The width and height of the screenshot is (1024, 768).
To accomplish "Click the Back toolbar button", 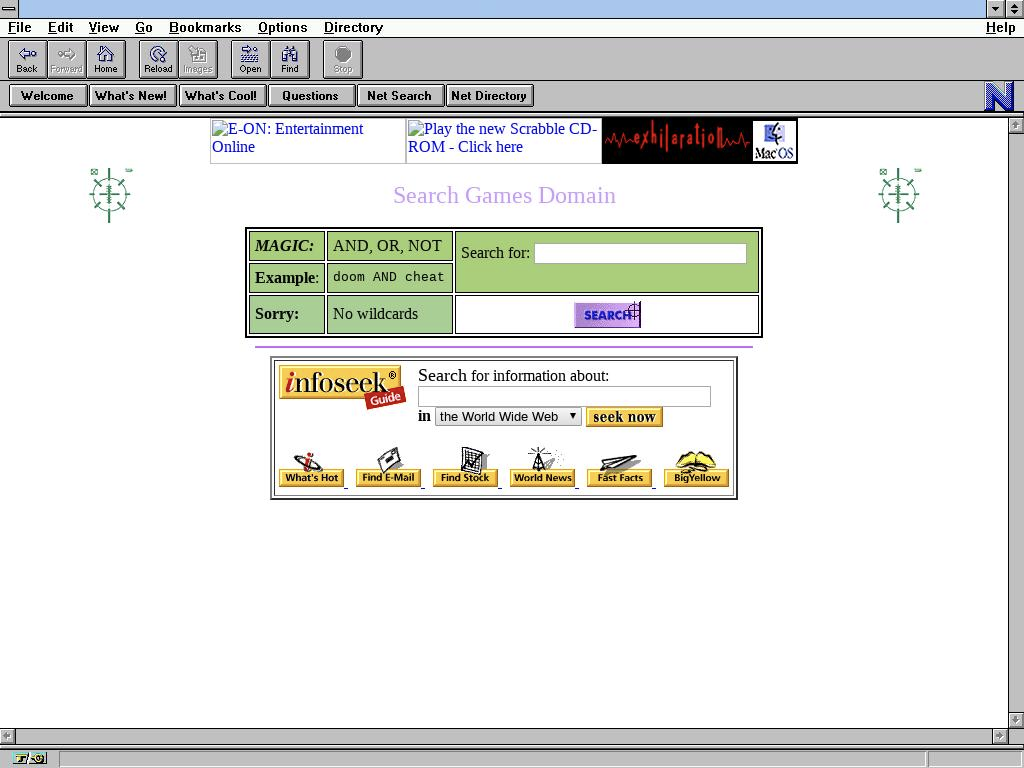I will point(27,59).
